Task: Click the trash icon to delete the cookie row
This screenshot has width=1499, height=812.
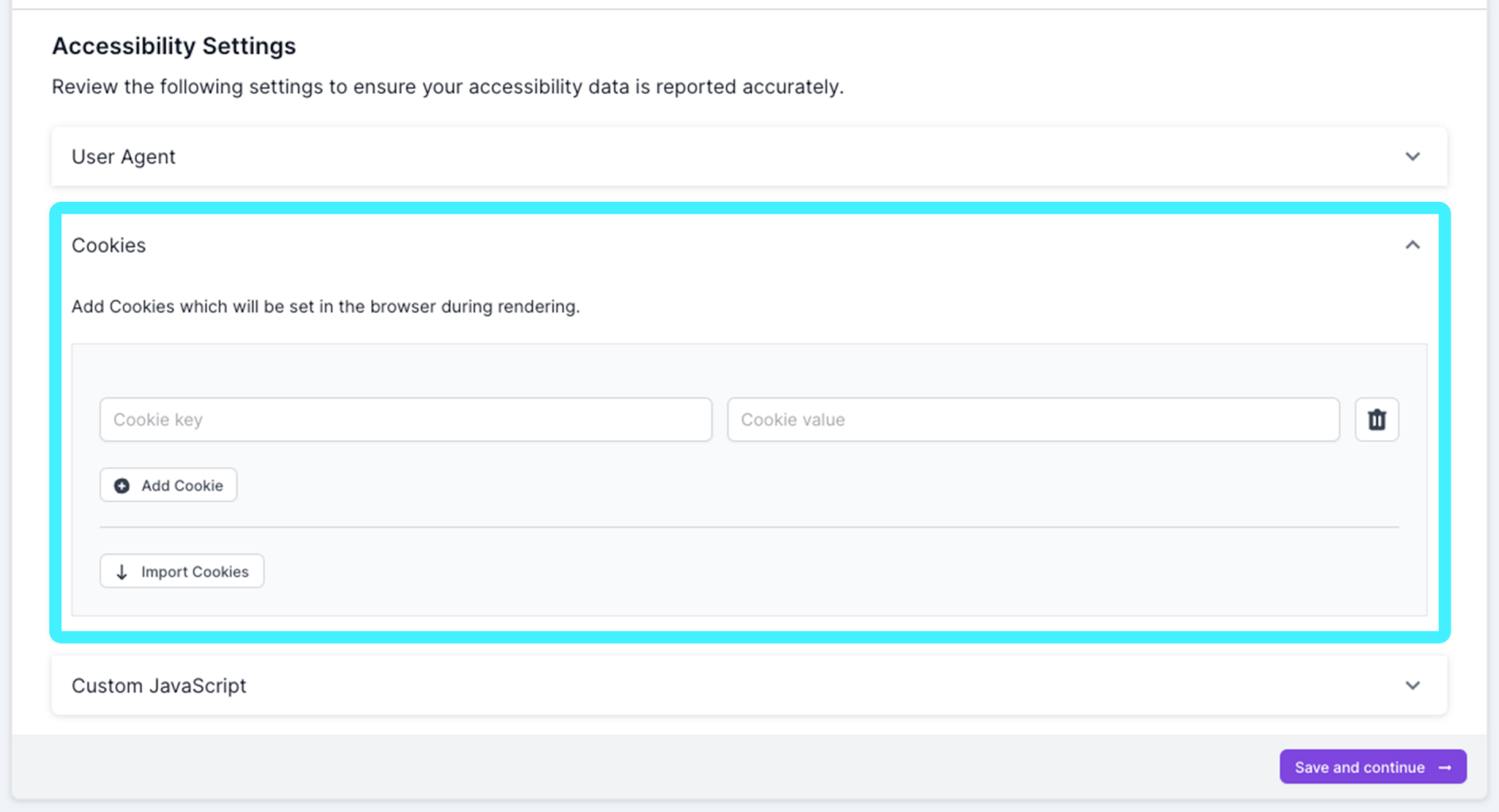Action: [1377, 419]
